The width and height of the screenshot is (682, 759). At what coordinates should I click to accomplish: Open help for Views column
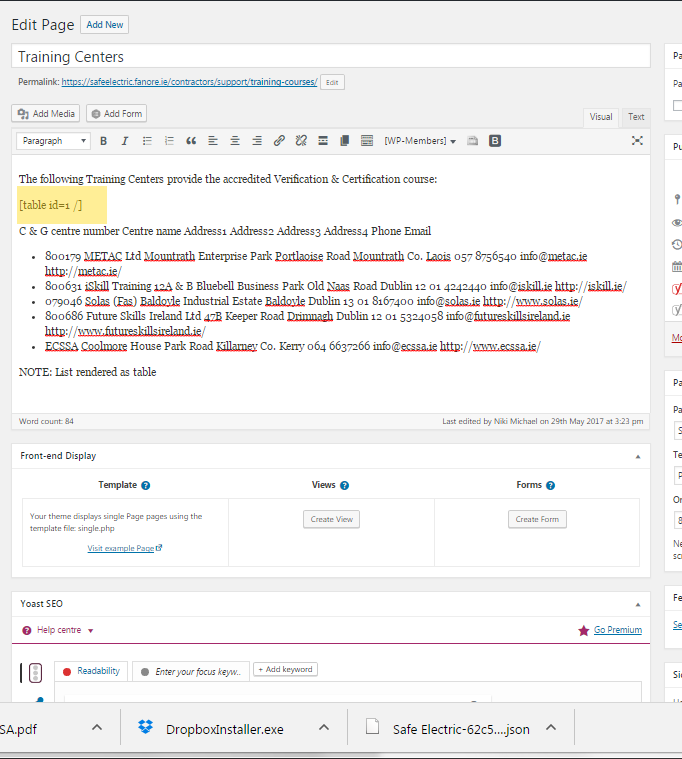pos(345,486)
